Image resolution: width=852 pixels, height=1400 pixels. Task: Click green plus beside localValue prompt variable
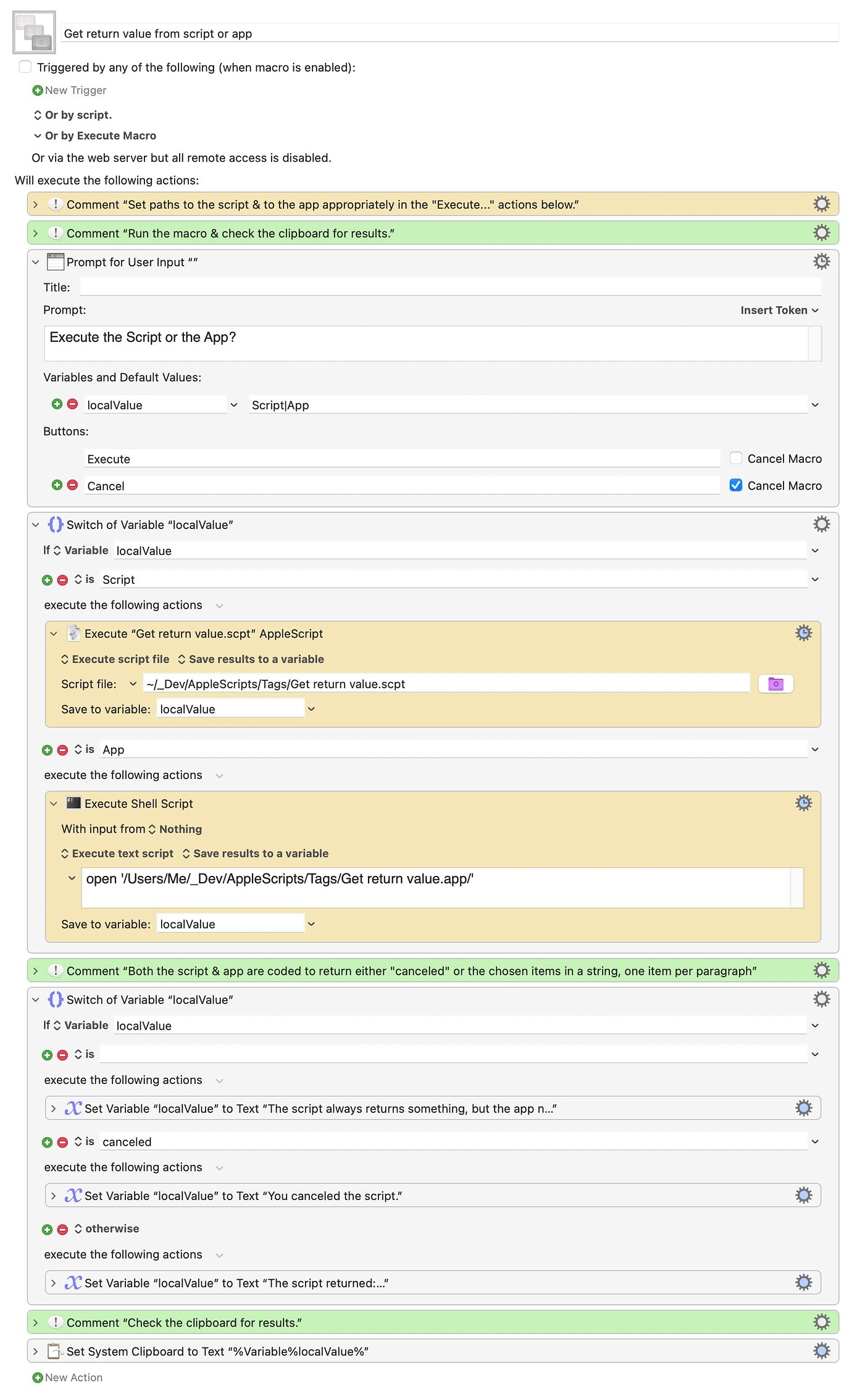(x=57, y=404)
